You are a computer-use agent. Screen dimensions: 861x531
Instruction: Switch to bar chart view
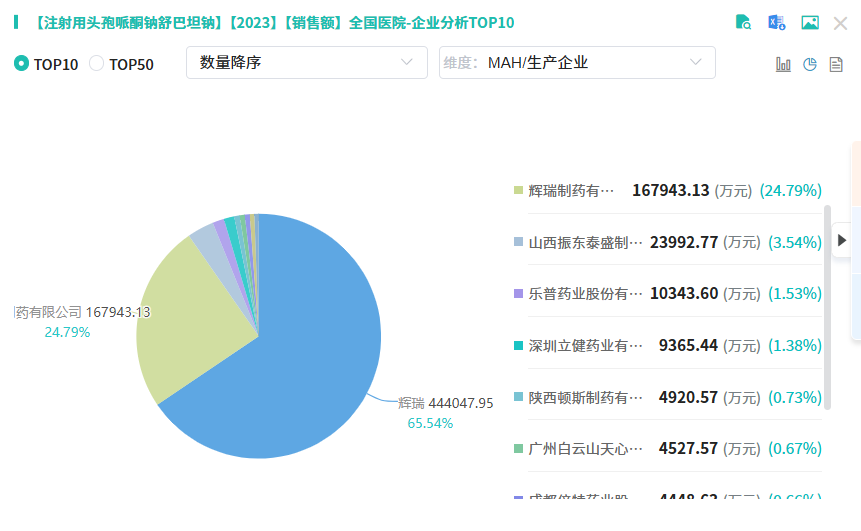pos(783,64)
